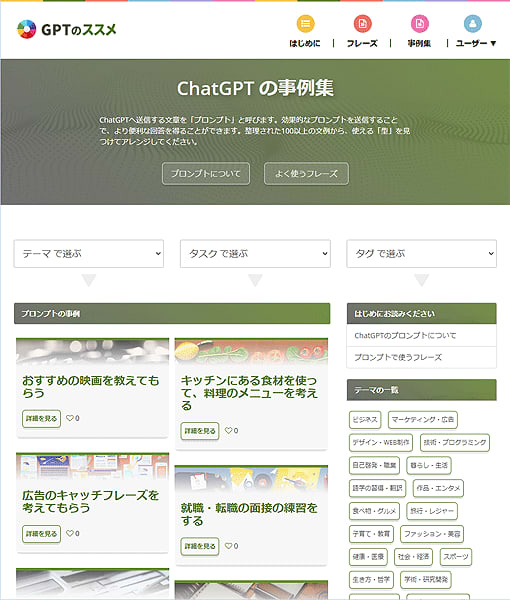Select the 作品・エンタメ theme tag
The width and height of the screenshot is (510, 600).
click(438, 488)
